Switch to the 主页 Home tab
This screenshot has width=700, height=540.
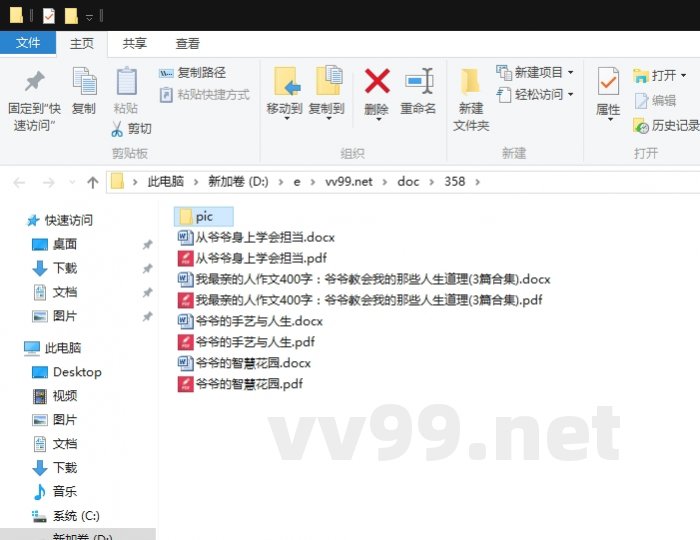tap(82, 43)
